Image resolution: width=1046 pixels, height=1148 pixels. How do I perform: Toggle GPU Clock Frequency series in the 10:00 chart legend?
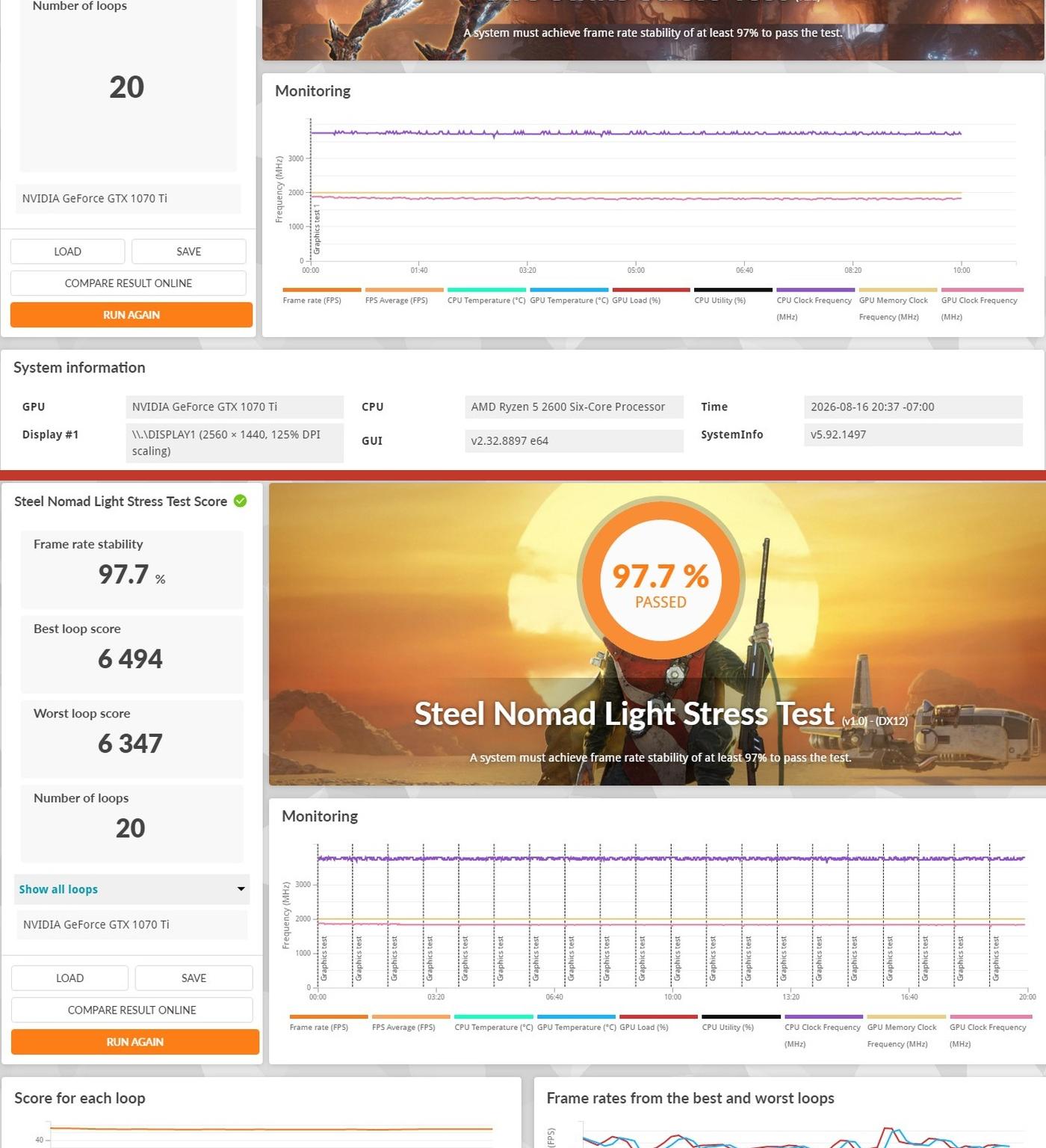982,304
